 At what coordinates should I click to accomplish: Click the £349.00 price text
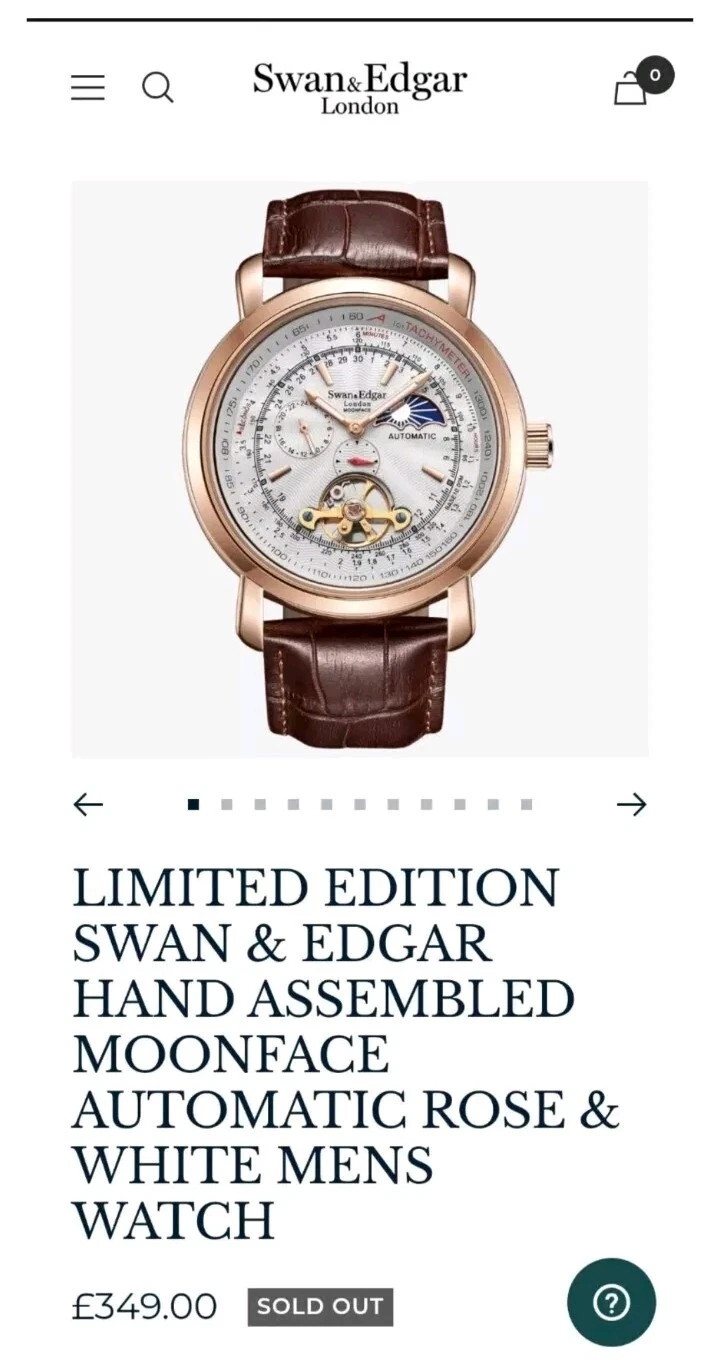144,1306
